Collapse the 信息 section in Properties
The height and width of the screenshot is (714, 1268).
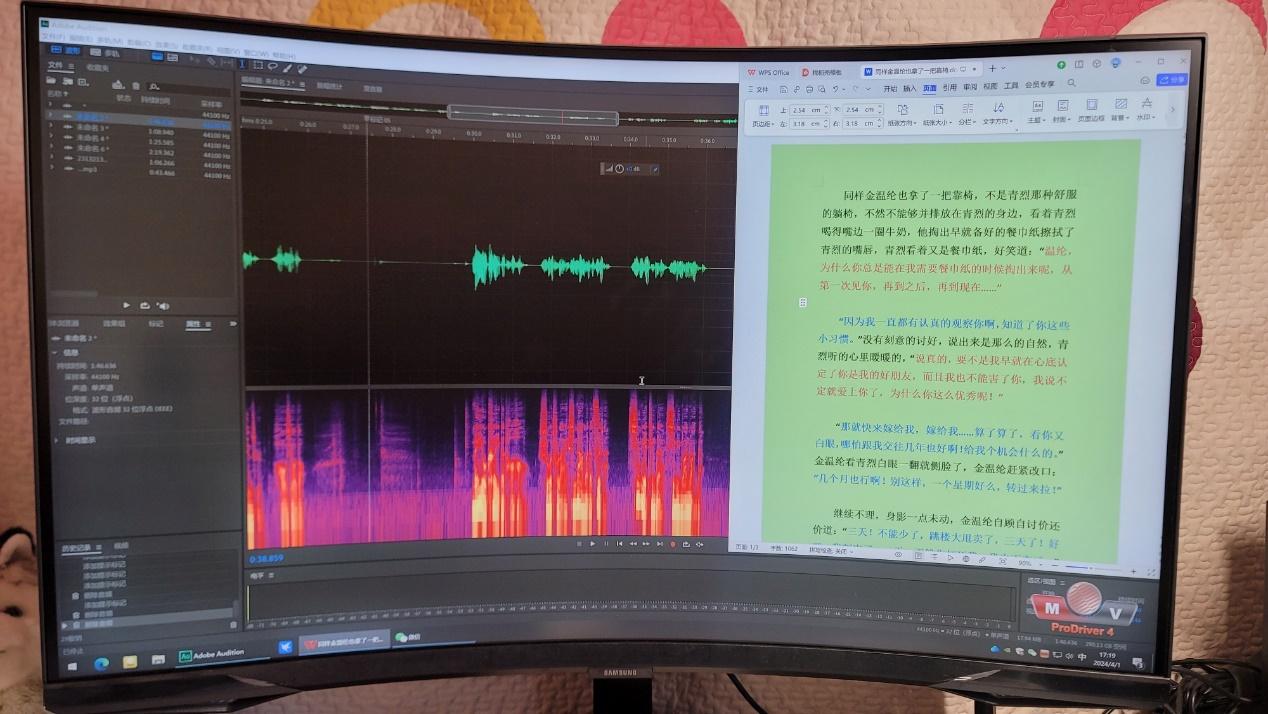[x=55, y=352]
